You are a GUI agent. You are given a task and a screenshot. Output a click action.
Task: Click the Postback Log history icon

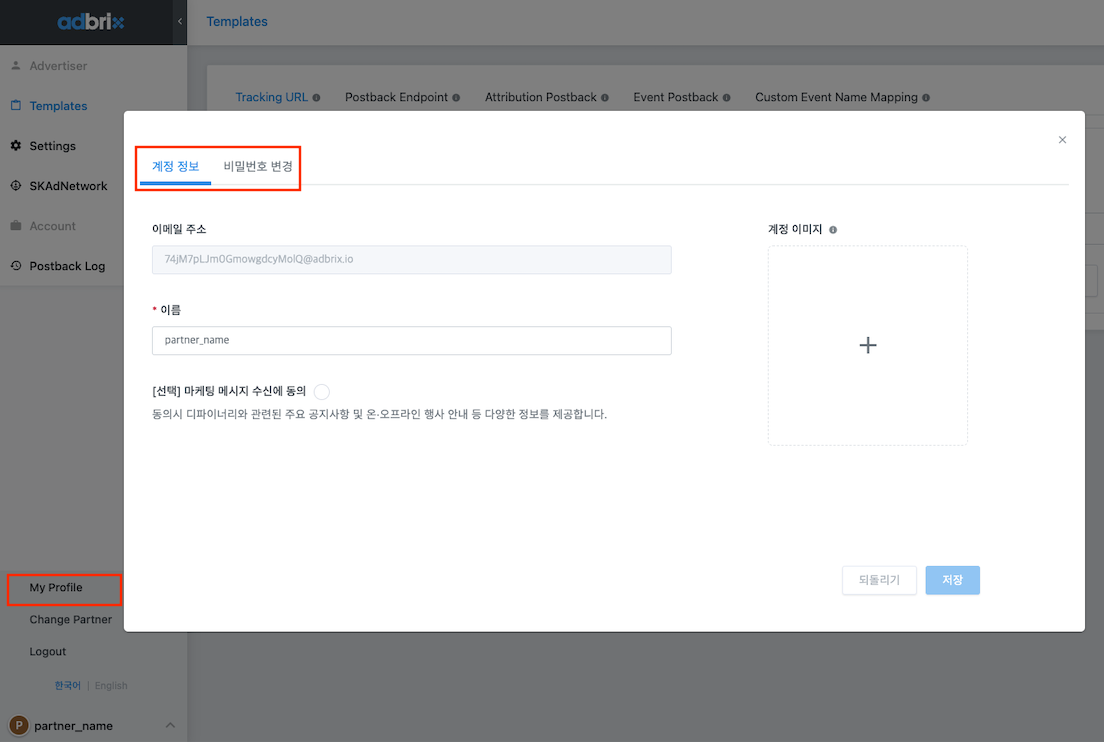16,266
